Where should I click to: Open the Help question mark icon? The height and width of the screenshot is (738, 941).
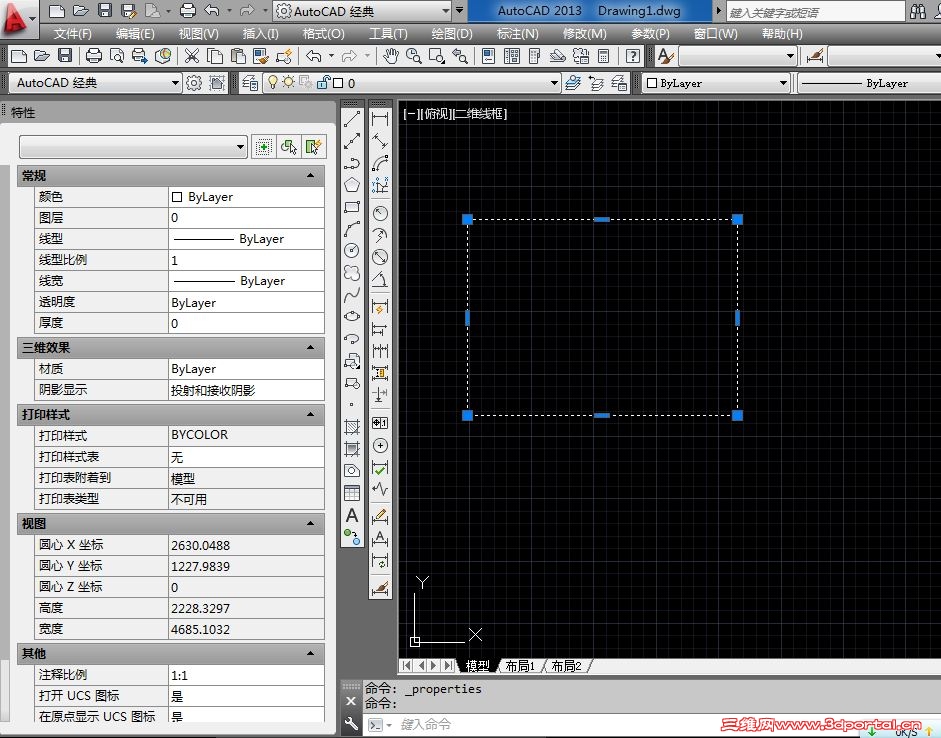(x=633, y=56)
